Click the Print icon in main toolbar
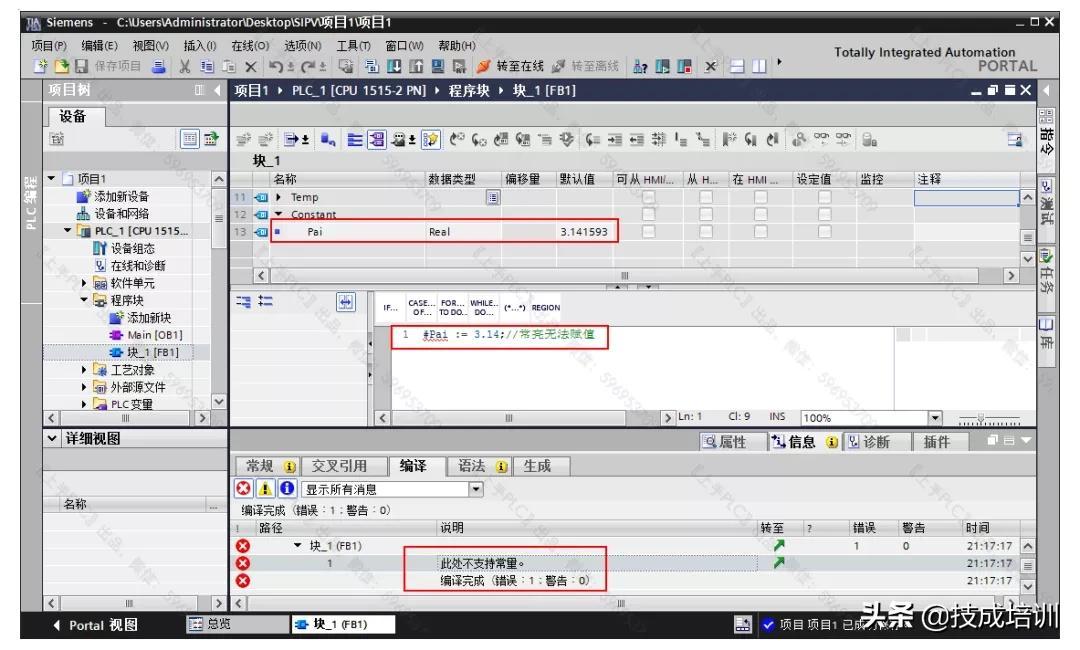This screenshot has height=650, width=1080. [x=159, y=66]
